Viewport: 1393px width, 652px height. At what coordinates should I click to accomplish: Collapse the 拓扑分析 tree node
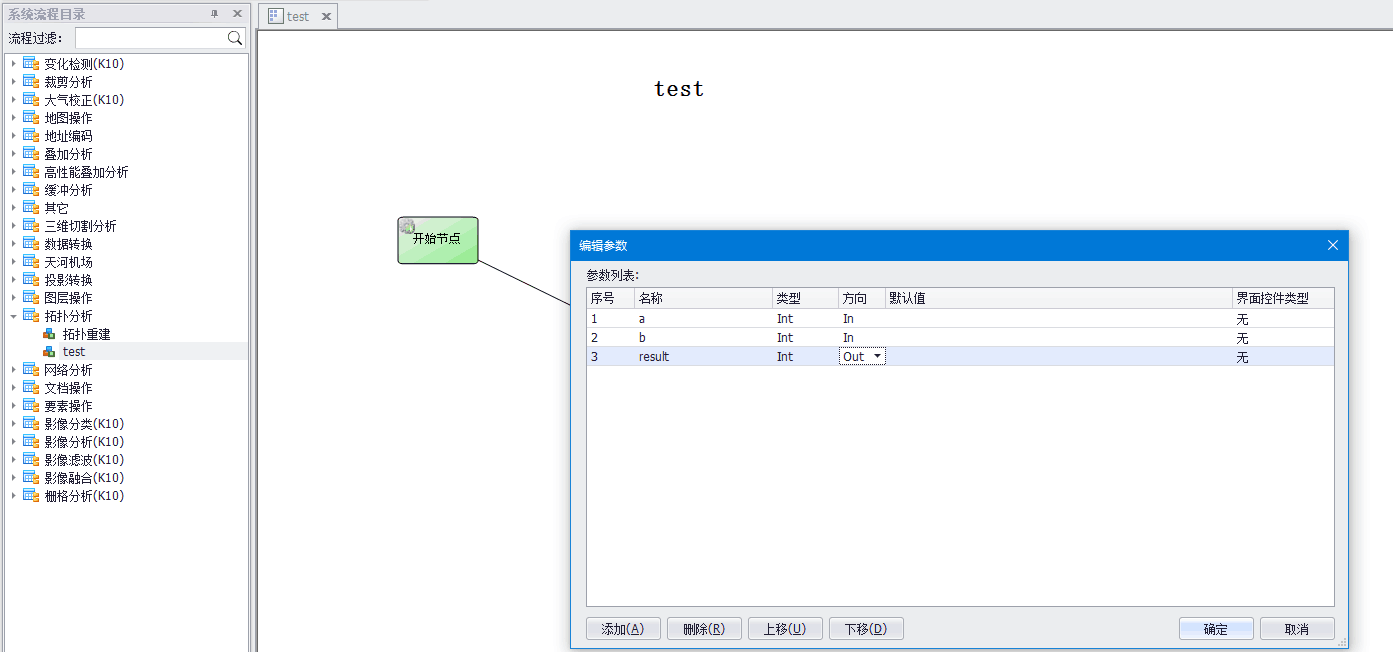click(14, 316)
